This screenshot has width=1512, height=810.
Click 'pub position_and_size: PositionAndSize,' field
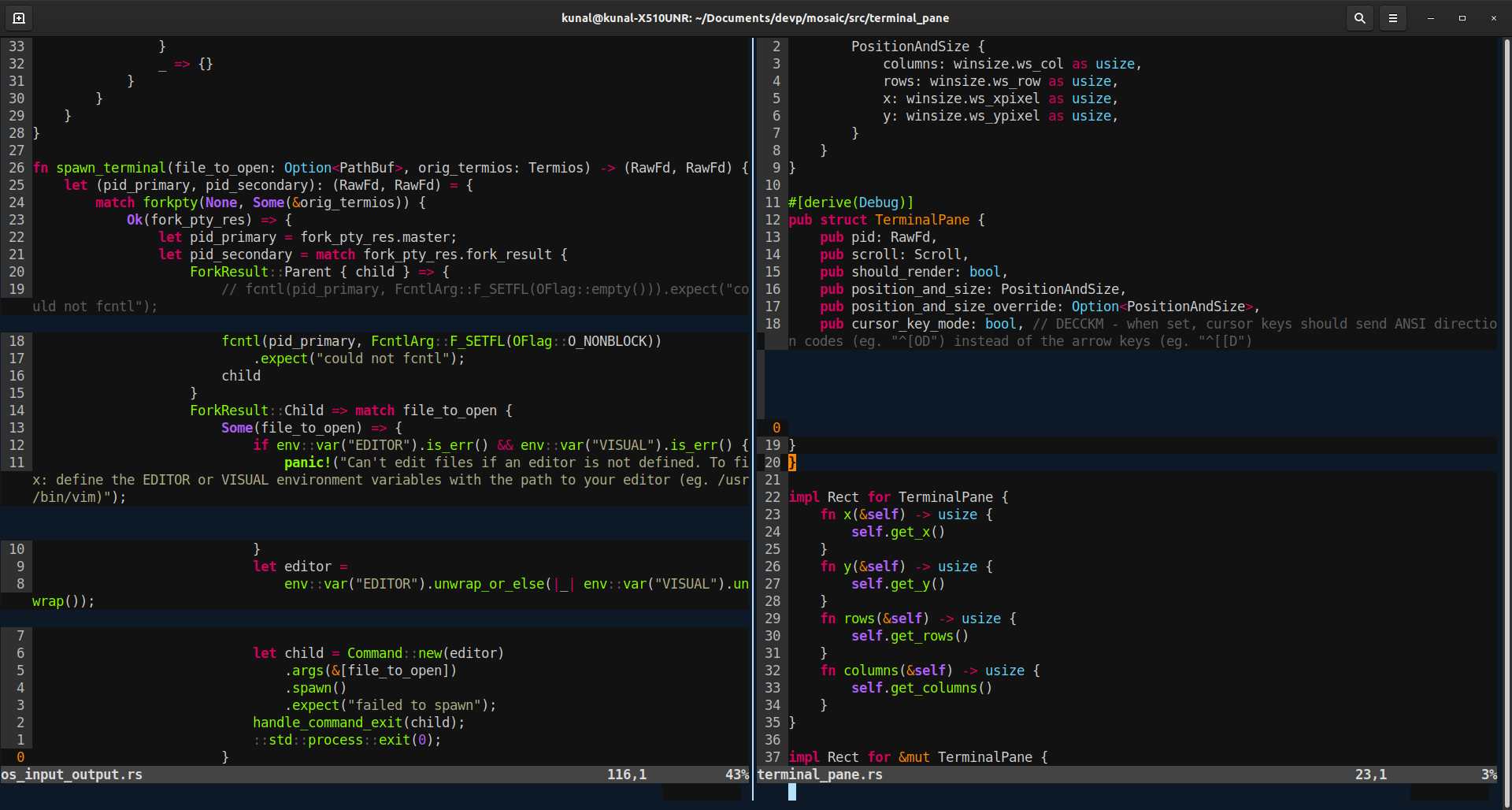(x=973, y=289)
